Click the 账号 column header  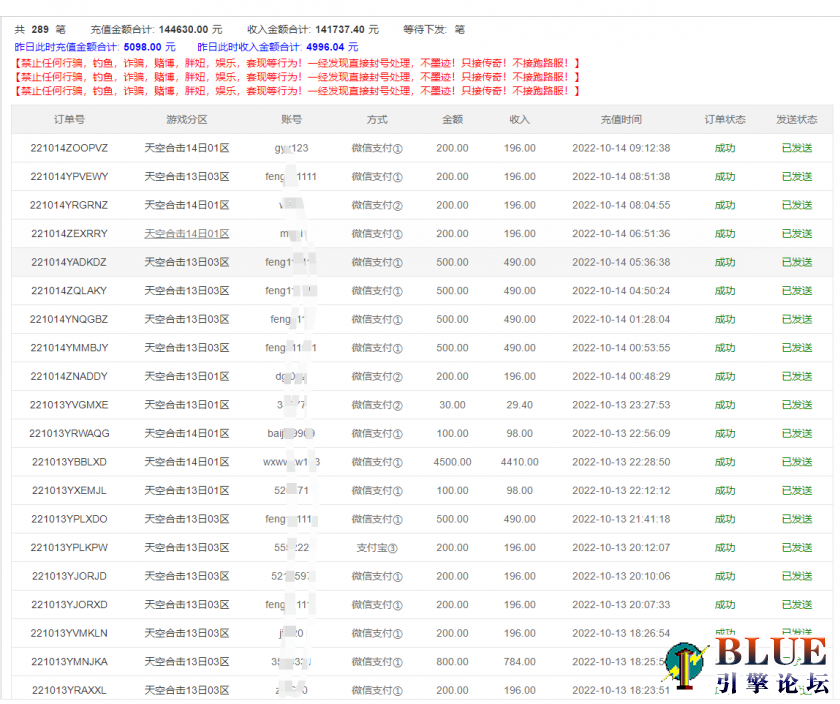pos(292,120)
